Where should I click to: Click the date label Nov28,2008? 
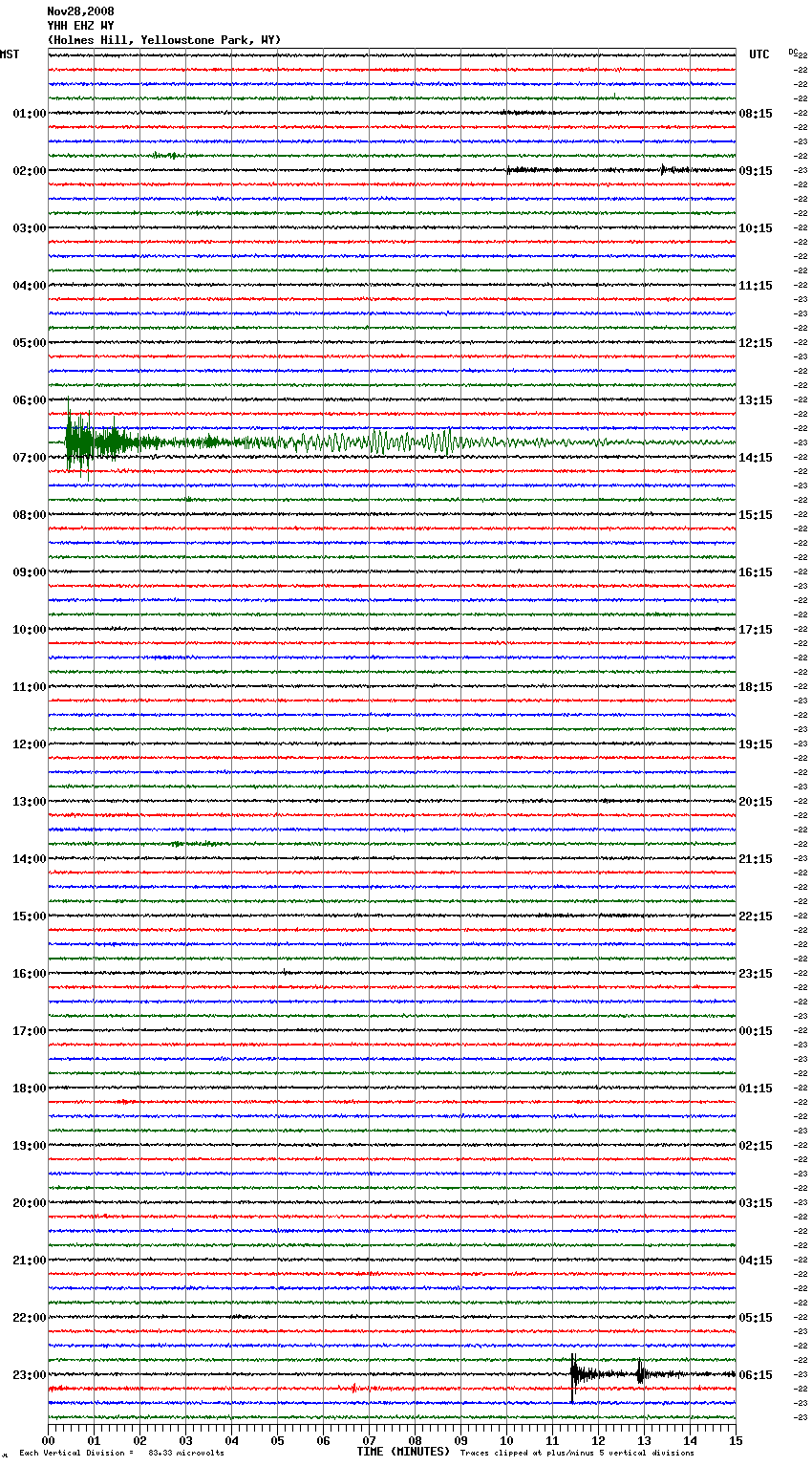80,11
